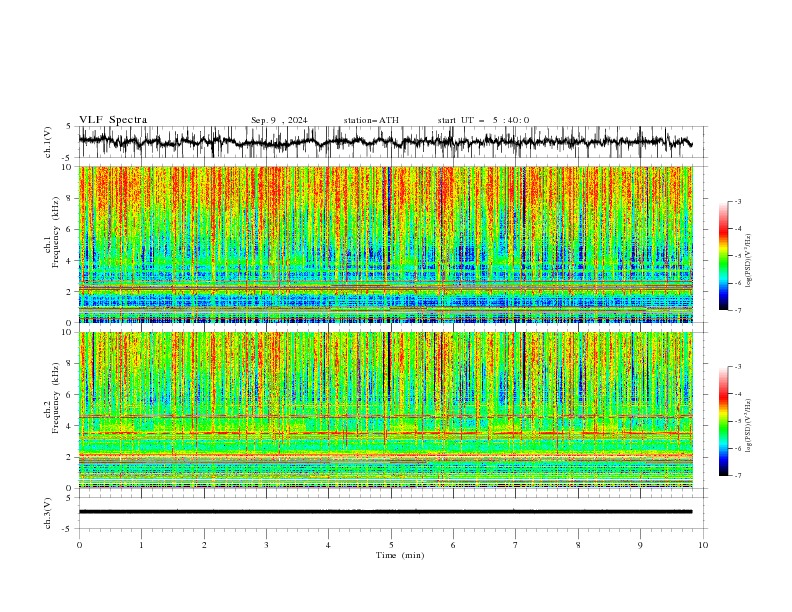Click the ch.1 colorbar 'log(PSD)(V²/Hz)' label
The width and height of the screenshot is (792, 612).
point(748,261)
